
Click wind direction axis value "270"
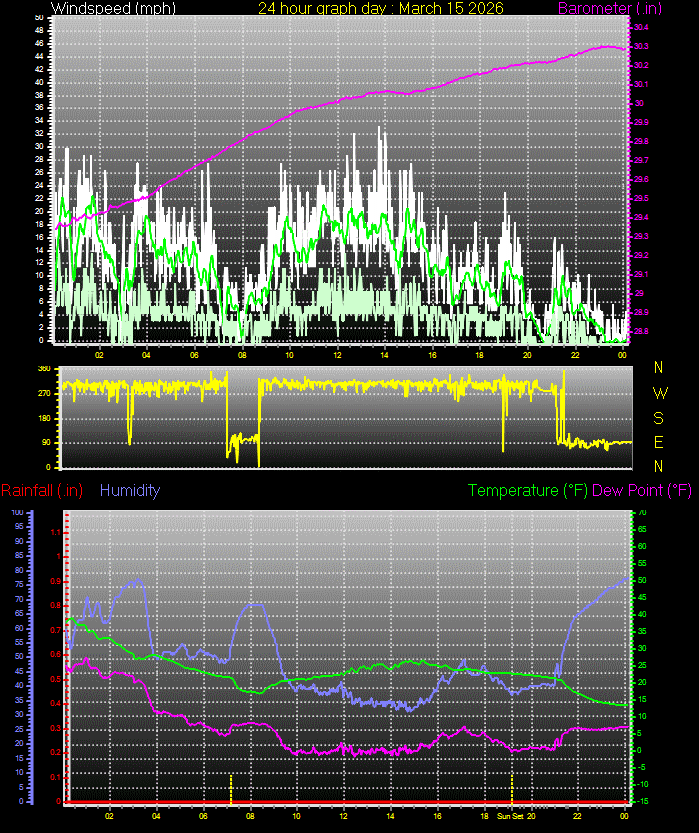tap(45, 393)
